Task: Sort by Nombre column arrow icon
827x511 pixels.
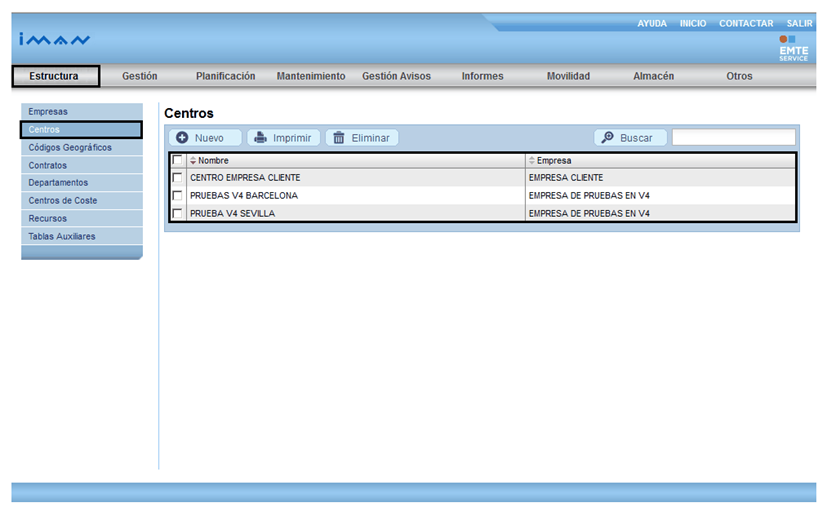Action: pyautogui.click(x=193, y=160)
